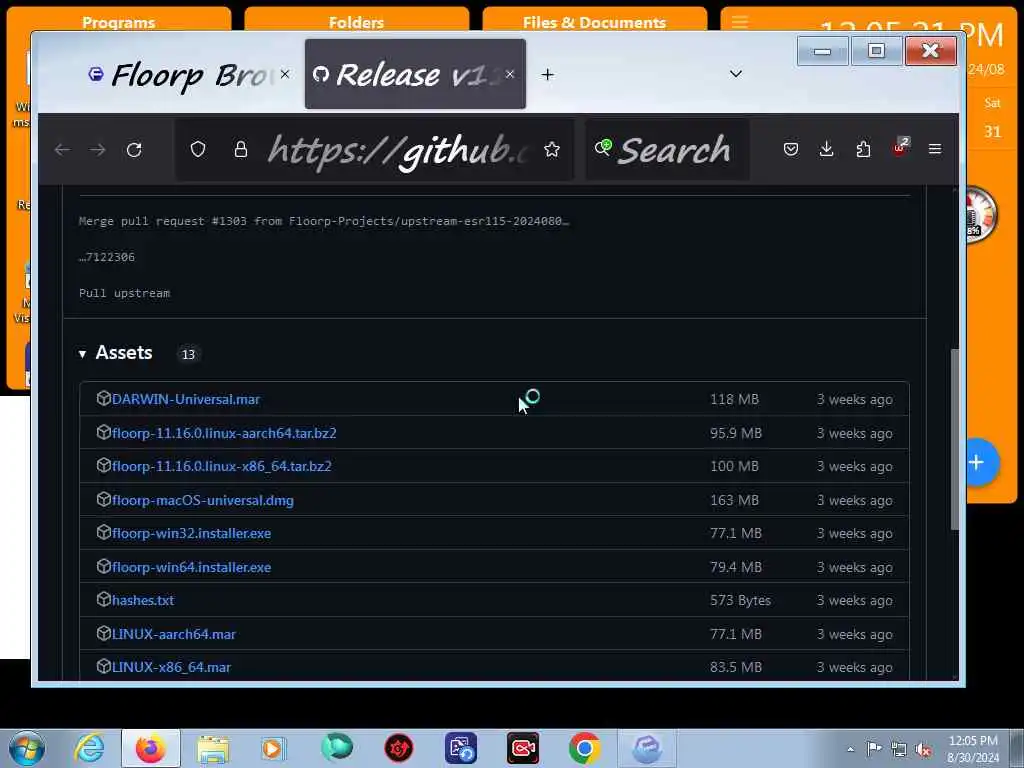This screenshot has height=768, width=1024.
Task: Open Firefox from the taskbar
Action: pos(150,748)
